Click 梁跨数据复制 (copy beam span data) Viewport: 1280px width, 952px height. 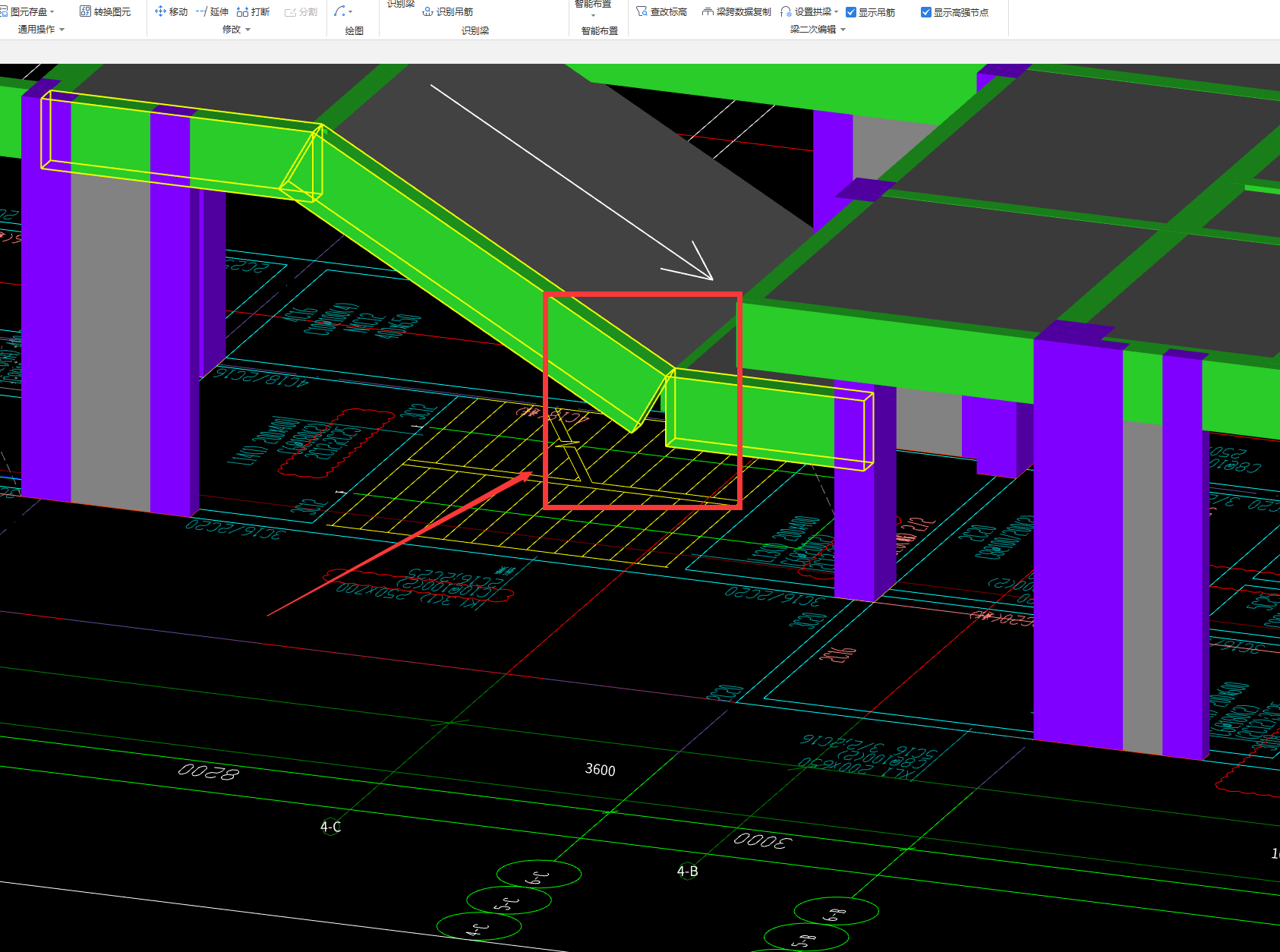click(736, 11)
